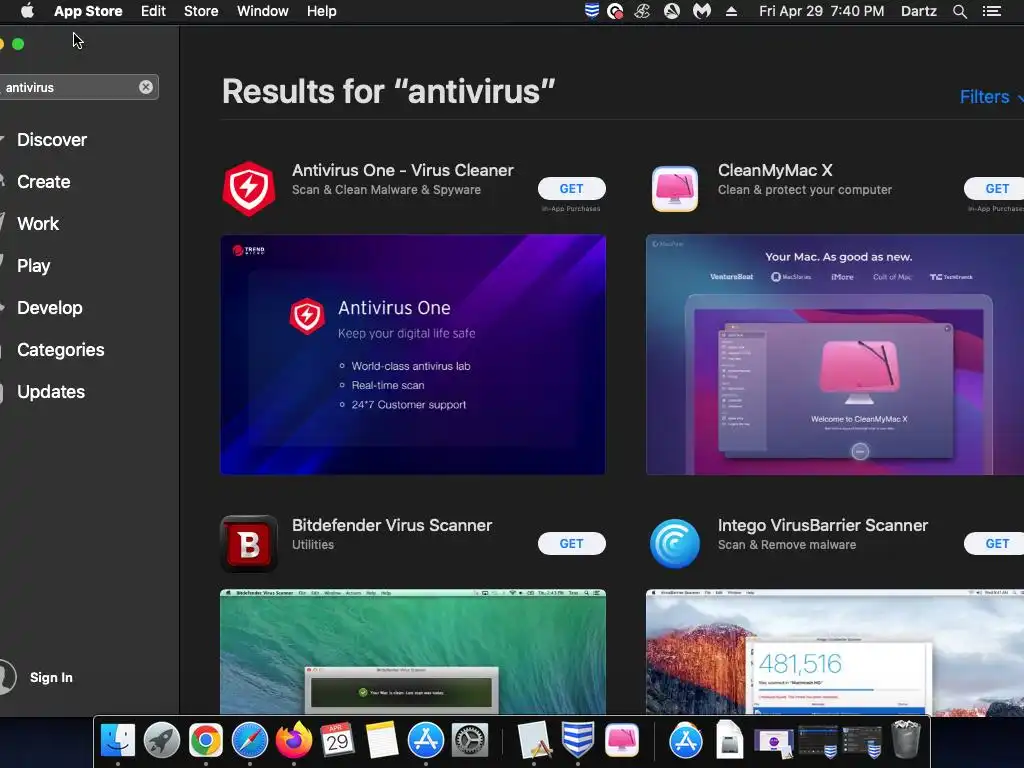Open Calendar showing Apr 29 in Dock

[x=337, y=741]
